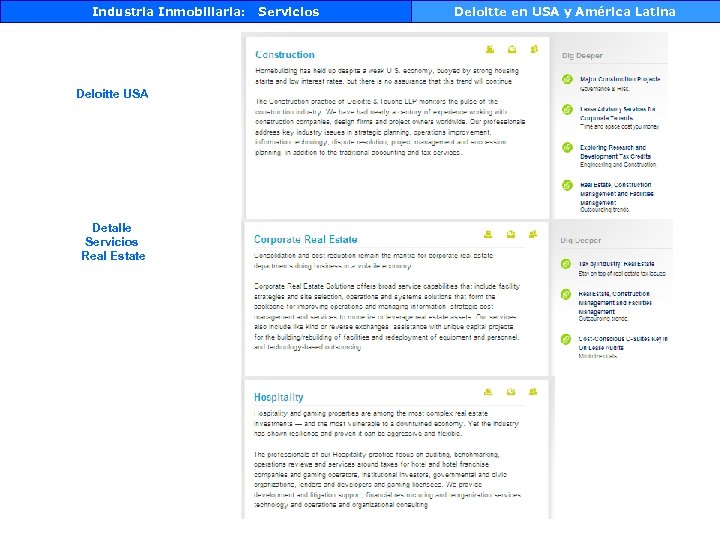Click green link icon beside Tax by Industry: Real Estate
720x540 pixels.
[566, 264]
